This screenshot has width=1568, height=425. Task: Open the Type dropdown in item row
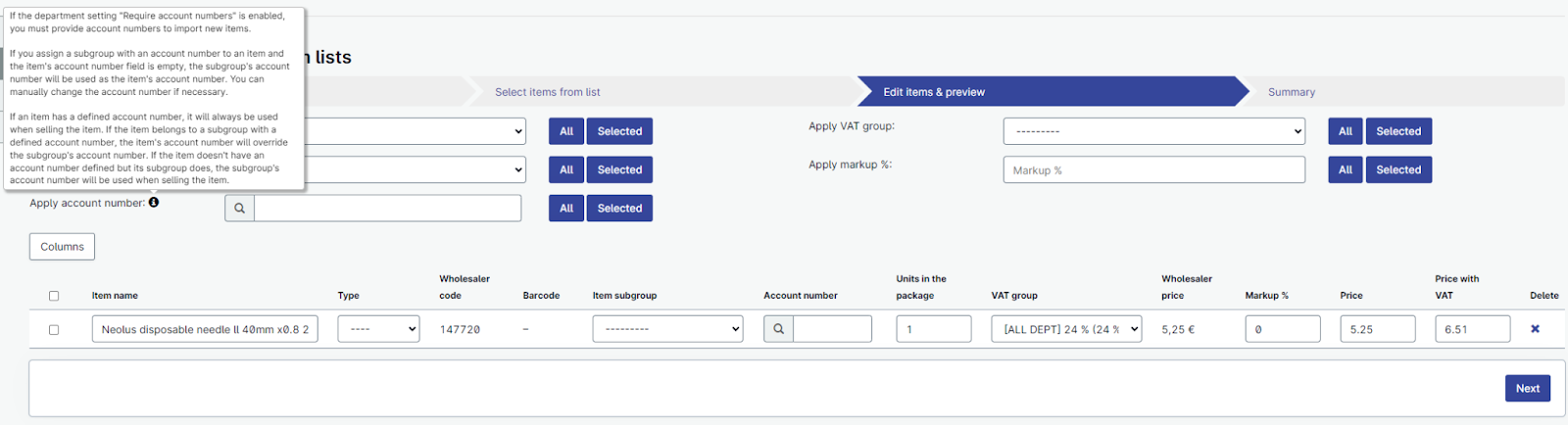(x=378, y=329)
